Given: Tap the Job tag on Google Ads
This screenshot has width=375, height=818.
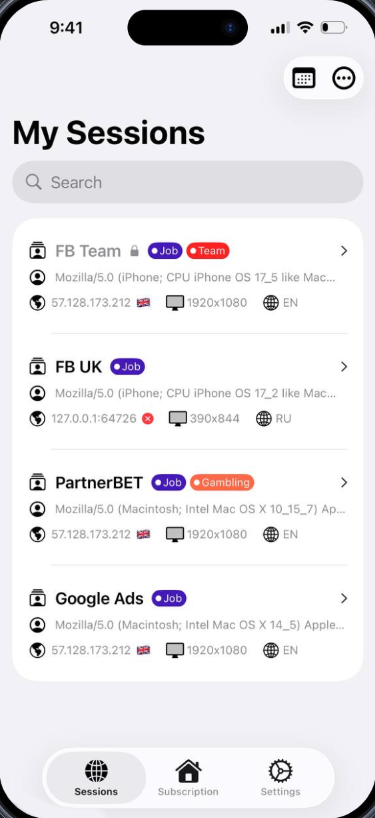Looking at the screenshot, I should pos(169,598).
